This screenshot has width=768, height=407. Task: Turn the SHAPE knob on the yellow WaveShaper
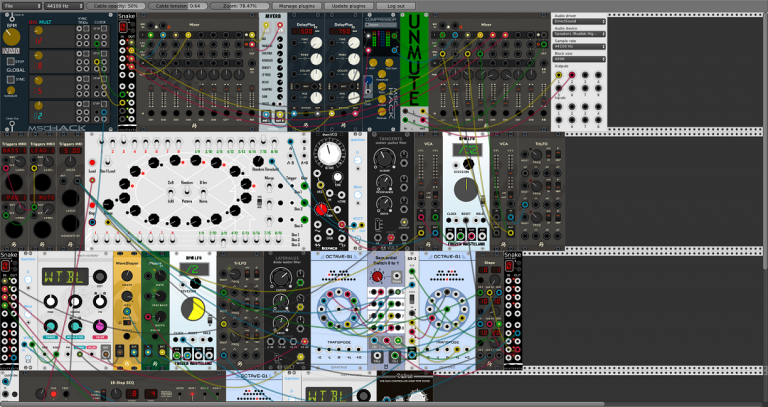tap(127, 278)
